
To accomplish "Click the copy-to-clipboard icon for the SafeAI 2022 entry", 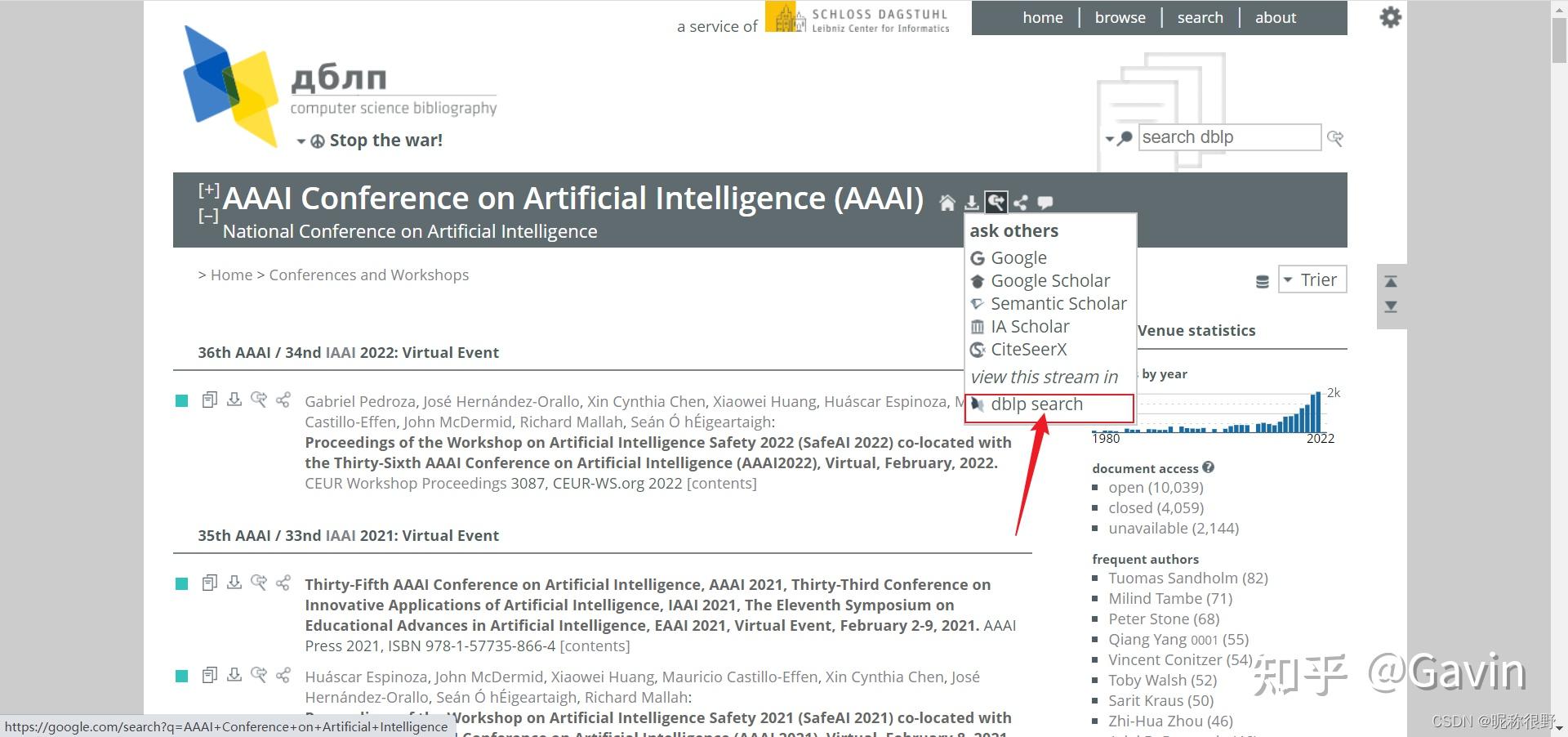I will pos(210,400).
